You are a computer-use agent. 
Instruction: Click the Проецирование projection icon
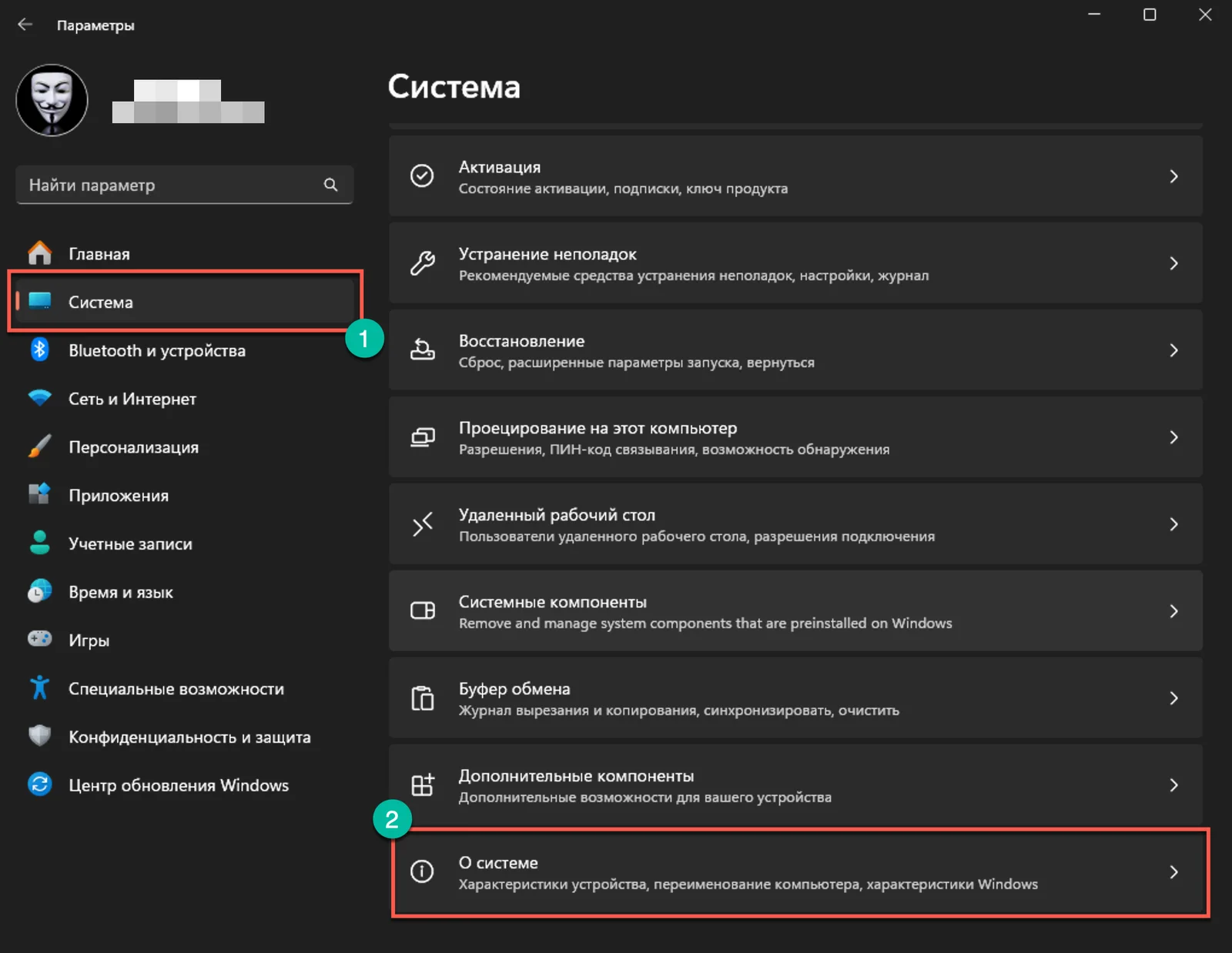422,437
